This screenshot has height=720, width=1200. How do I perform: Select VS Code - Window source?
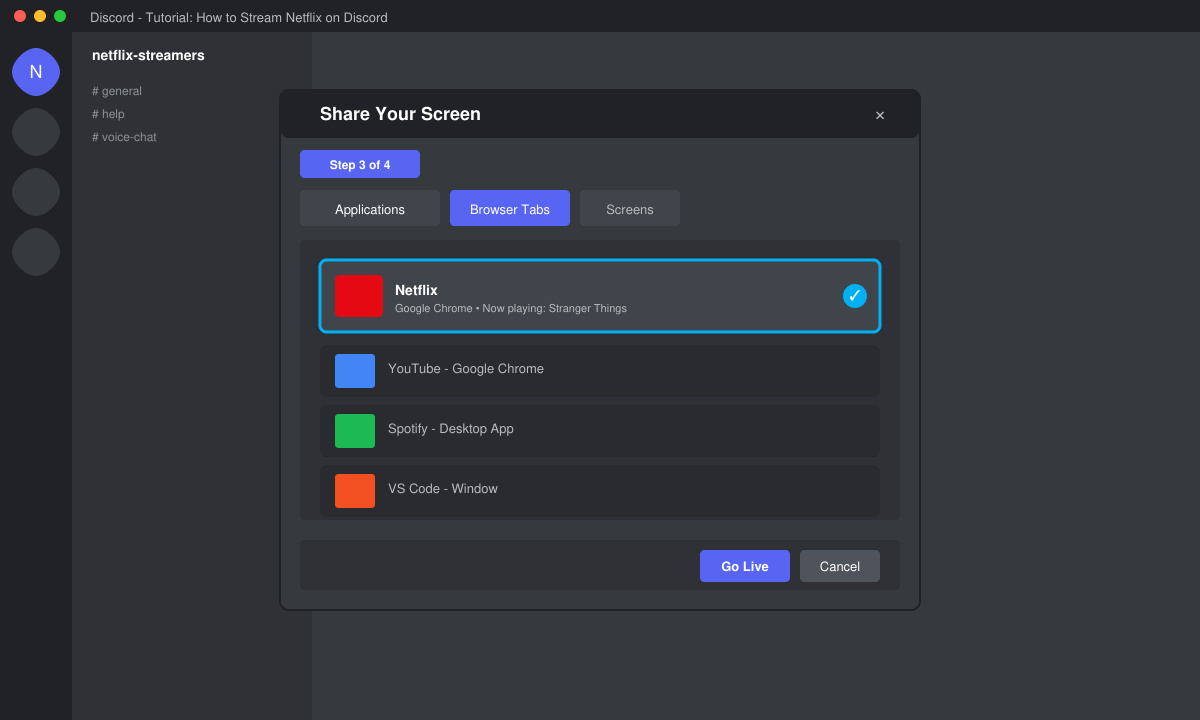[600, 491]
